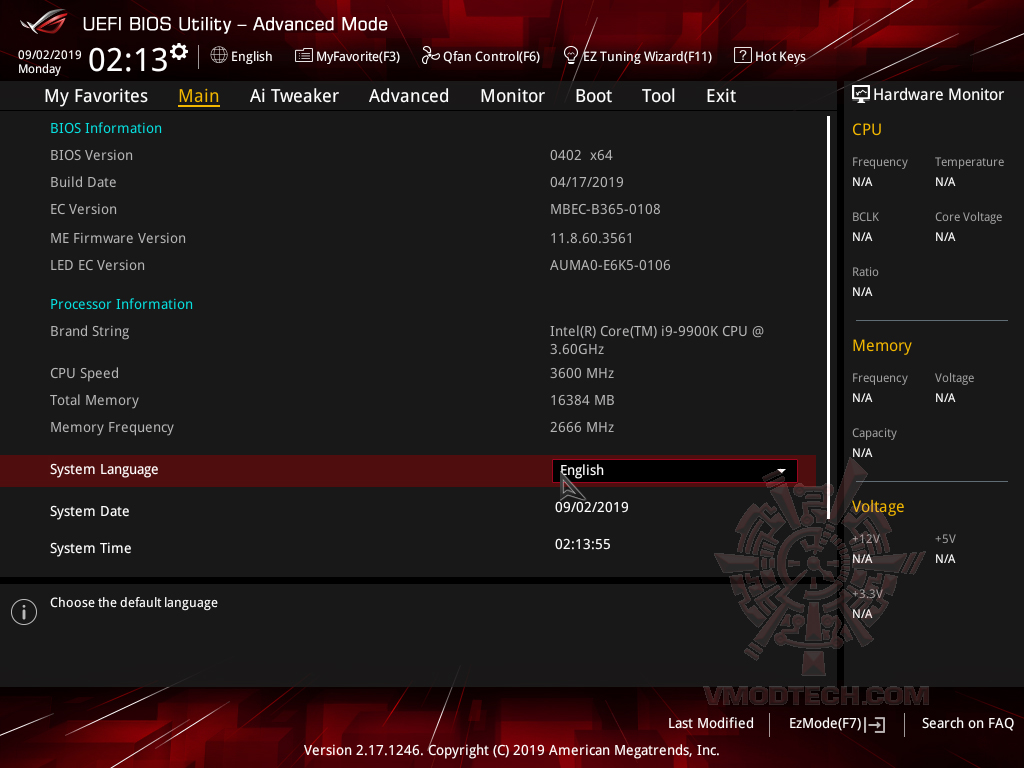Switch to the Ai Tweaker tab

tap(294, 95)
